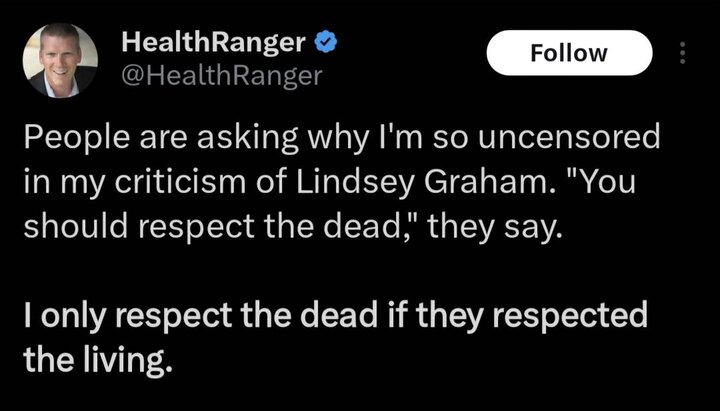Click the empty black area below the tweet
The height and width of the screenshot is (411, 720).
360,396
